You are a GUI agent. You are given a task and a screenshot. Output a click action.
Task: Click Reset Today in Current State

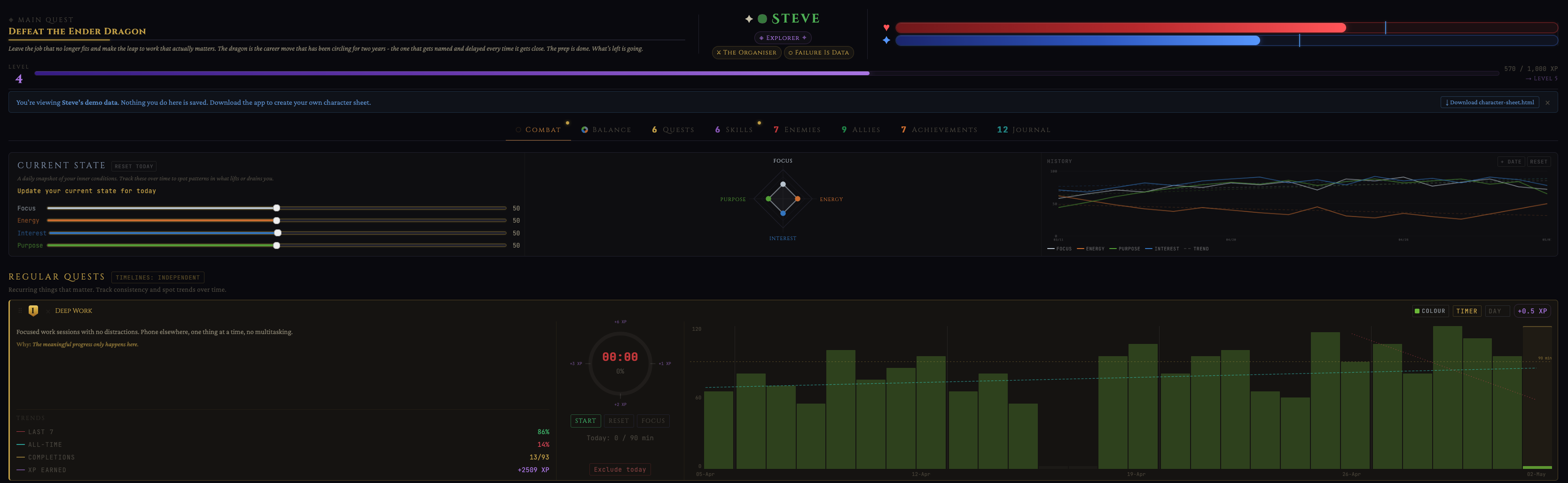(x=134, y=166)
